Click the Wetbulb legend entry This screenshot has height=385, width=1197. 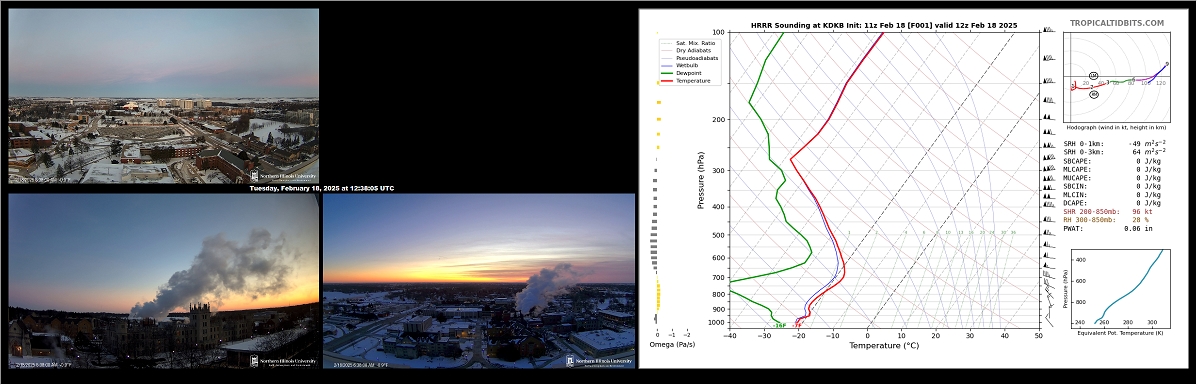(683, 66)
